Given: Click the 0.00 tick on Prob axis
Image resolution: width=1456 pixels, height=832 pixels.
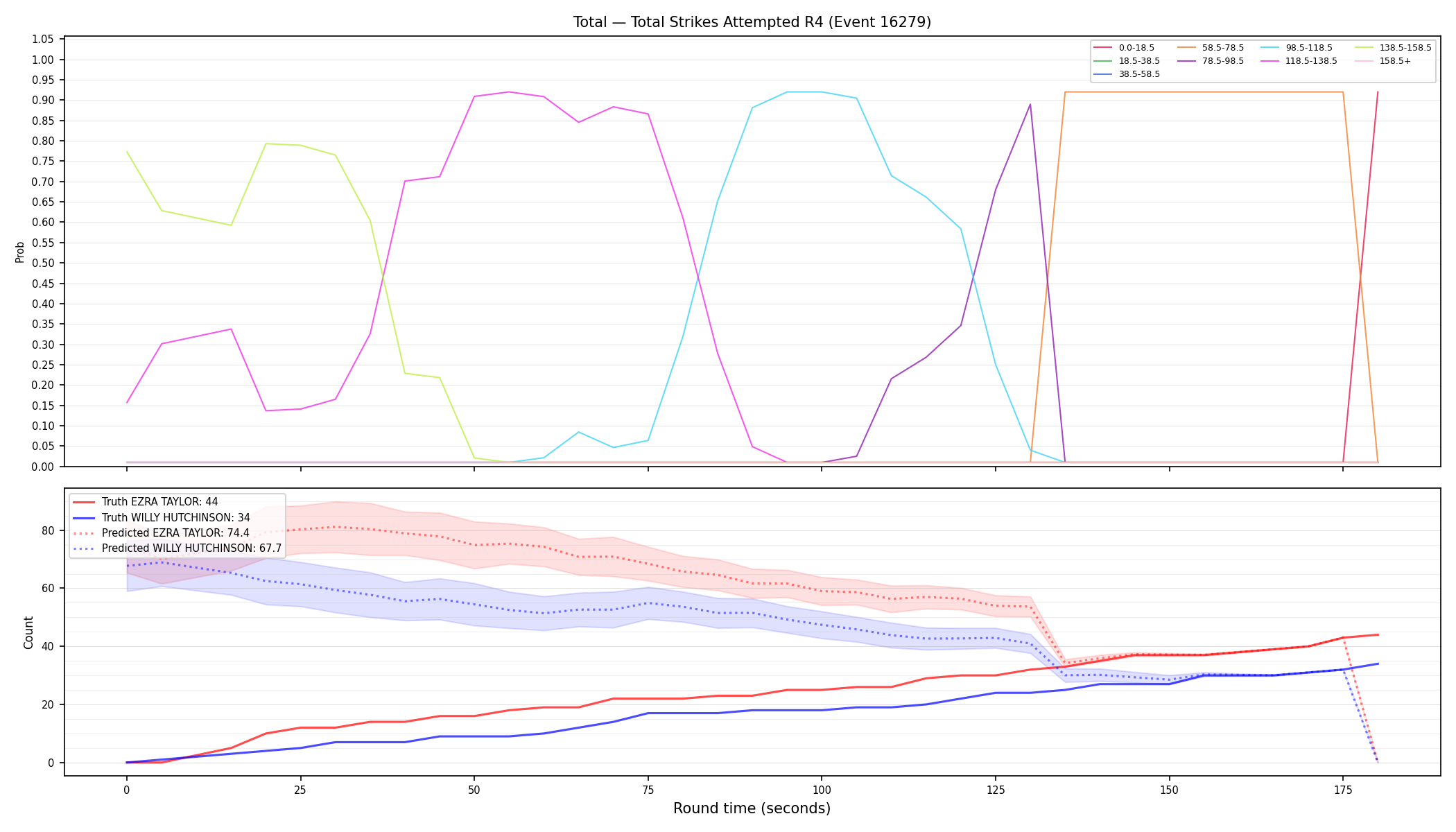Looking at the screenshot, I should coord(43,467).
